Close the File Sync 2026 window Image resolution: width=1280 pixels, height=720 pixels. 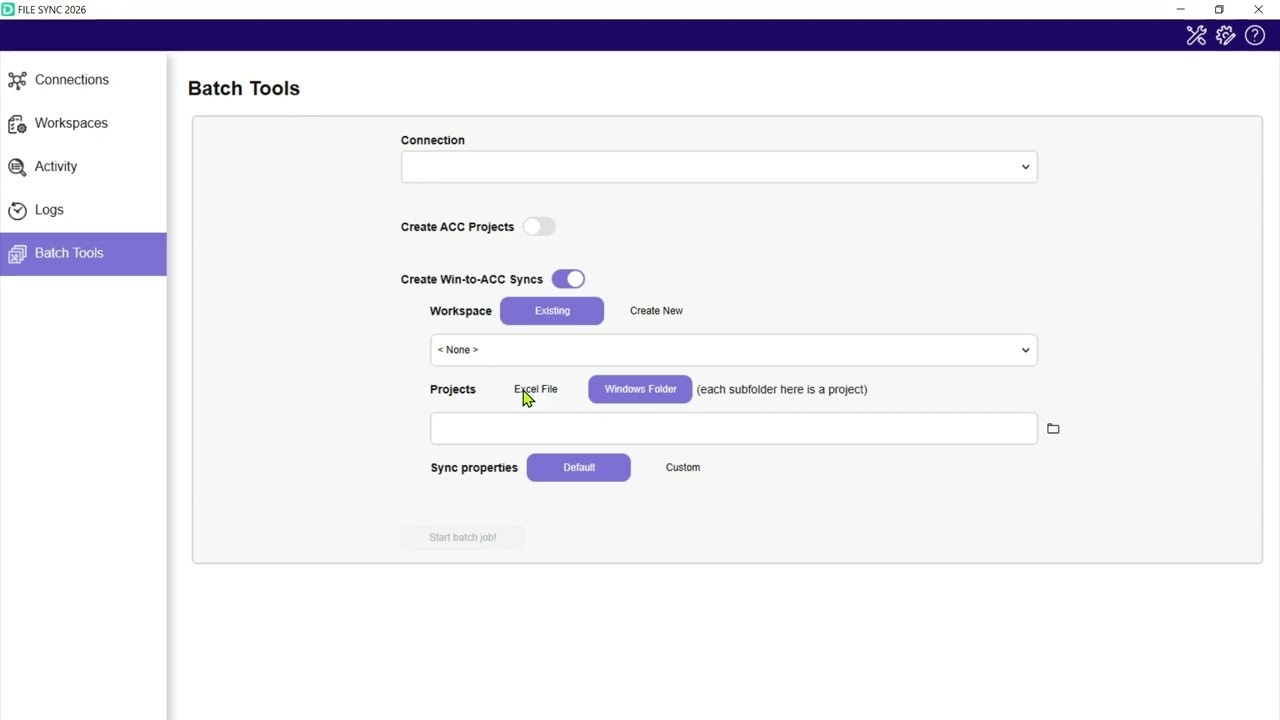(x=1258, y=9)
